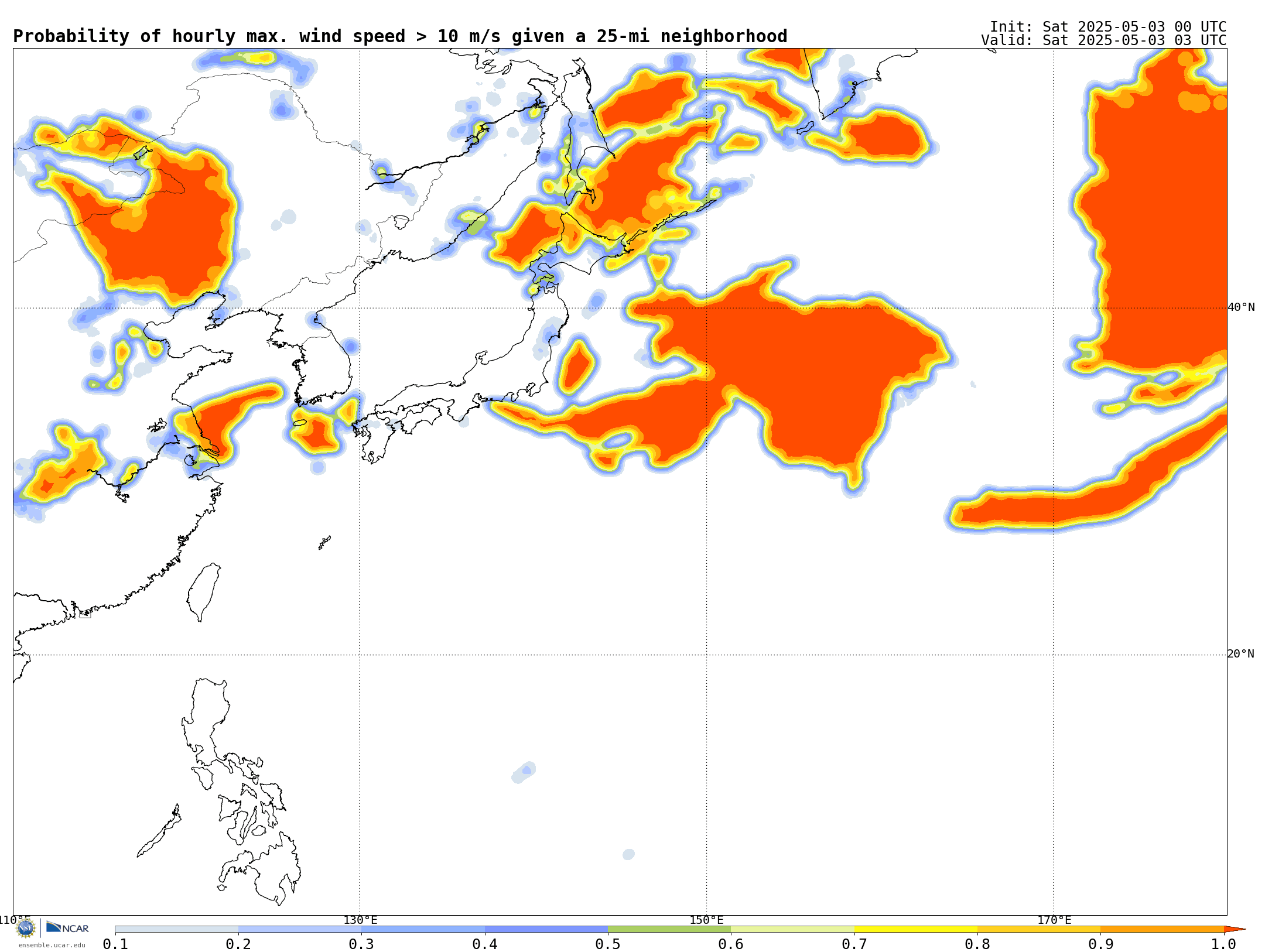Open the ensemble.ucar.edu link text
The height and width of the screenshot is (952, 1265).
point(52,945)
